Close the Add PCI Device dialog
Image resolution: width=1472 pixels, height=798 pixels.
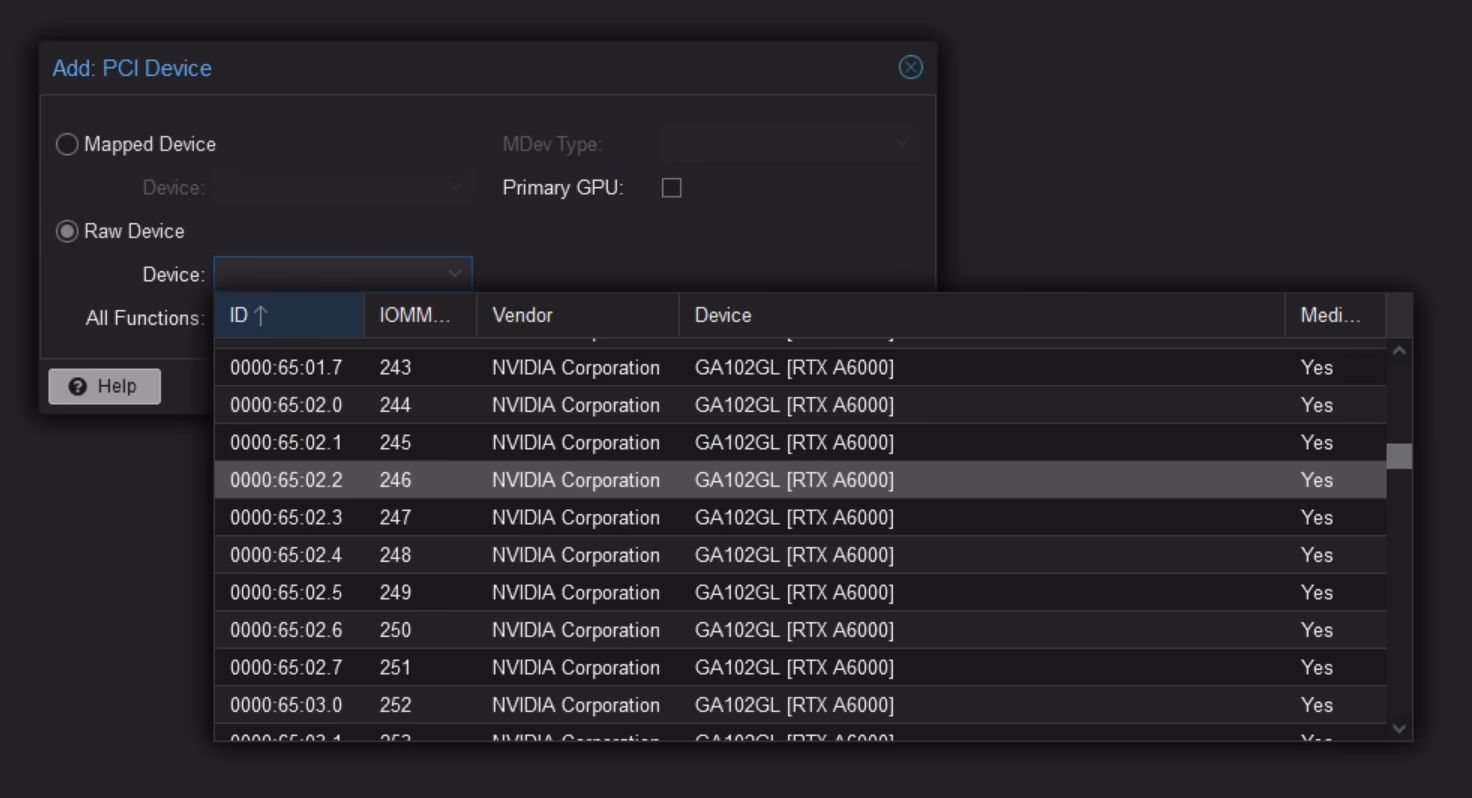click(910, 67)
